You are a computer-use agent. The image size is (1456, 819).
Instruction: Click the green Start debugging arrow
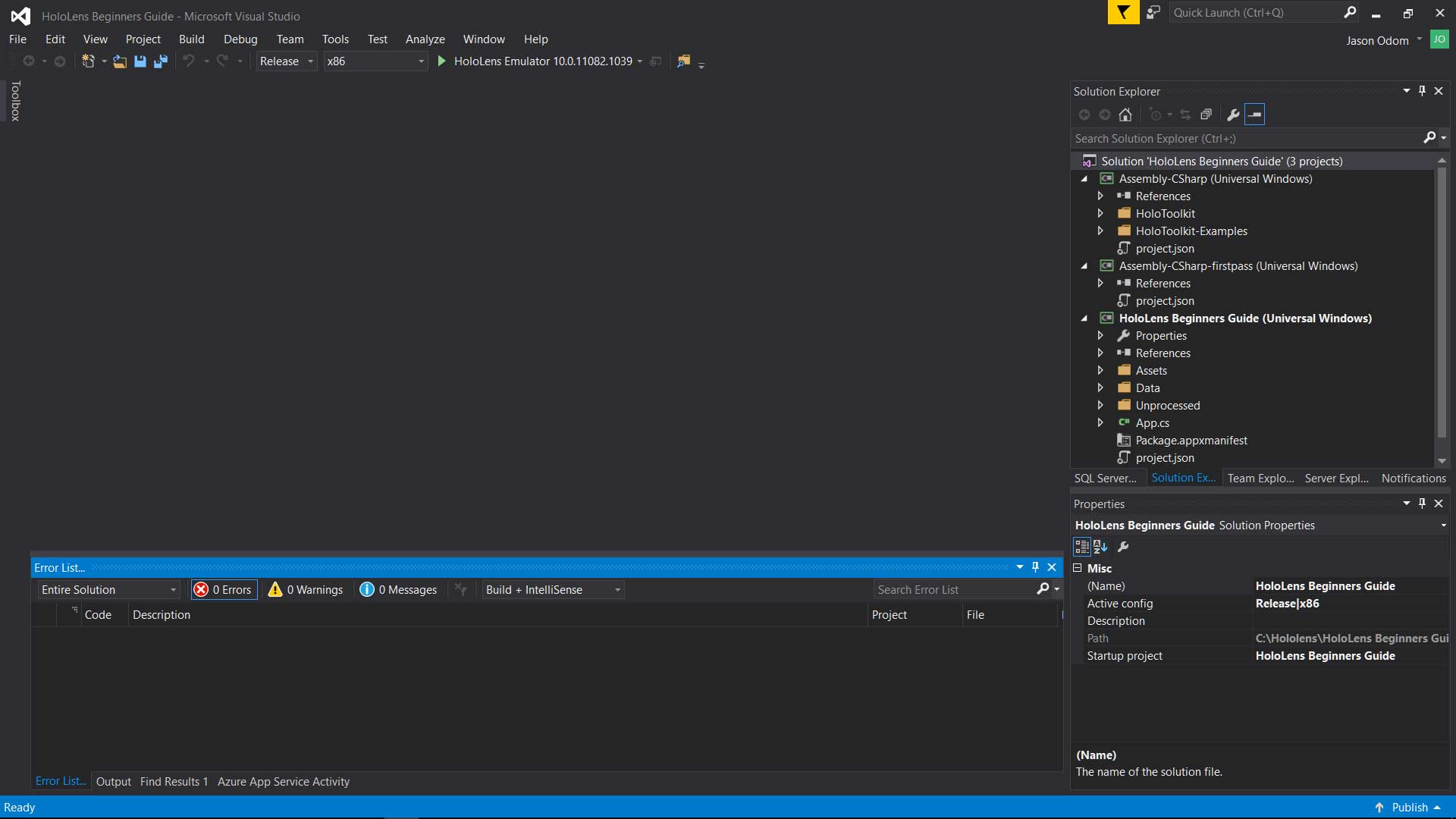point(441,61)
